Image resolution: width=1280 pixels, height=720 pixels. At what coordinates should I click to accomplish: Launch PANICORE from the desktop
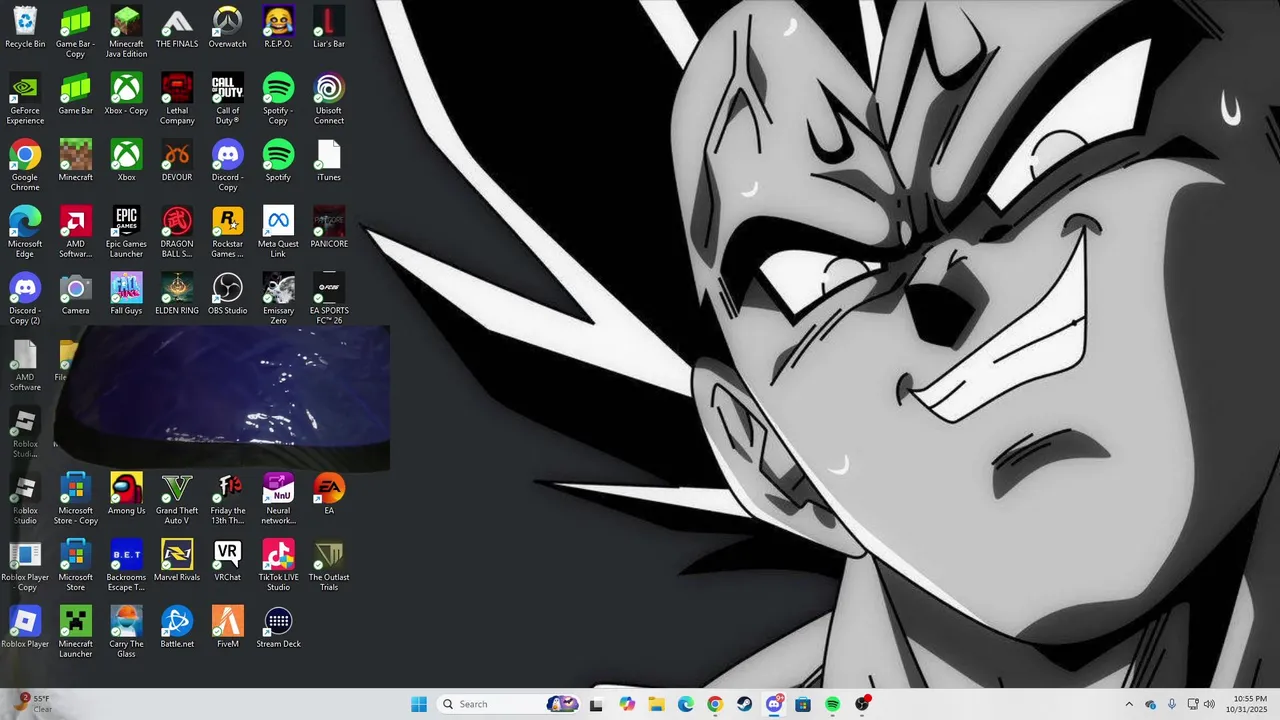tap(329, 228)
